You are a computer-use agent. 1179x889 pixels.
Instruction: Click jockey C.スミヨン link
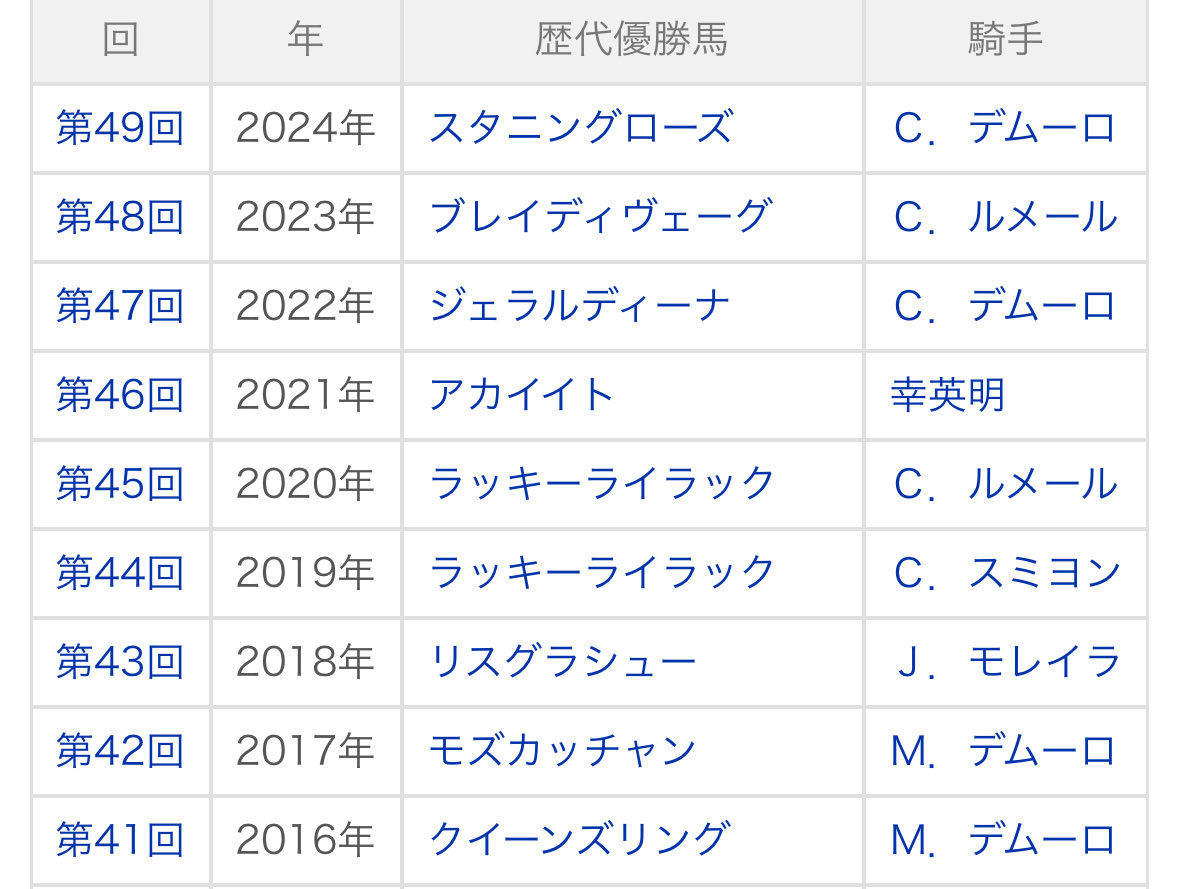pyautogui.click(x=1005, y=573)
